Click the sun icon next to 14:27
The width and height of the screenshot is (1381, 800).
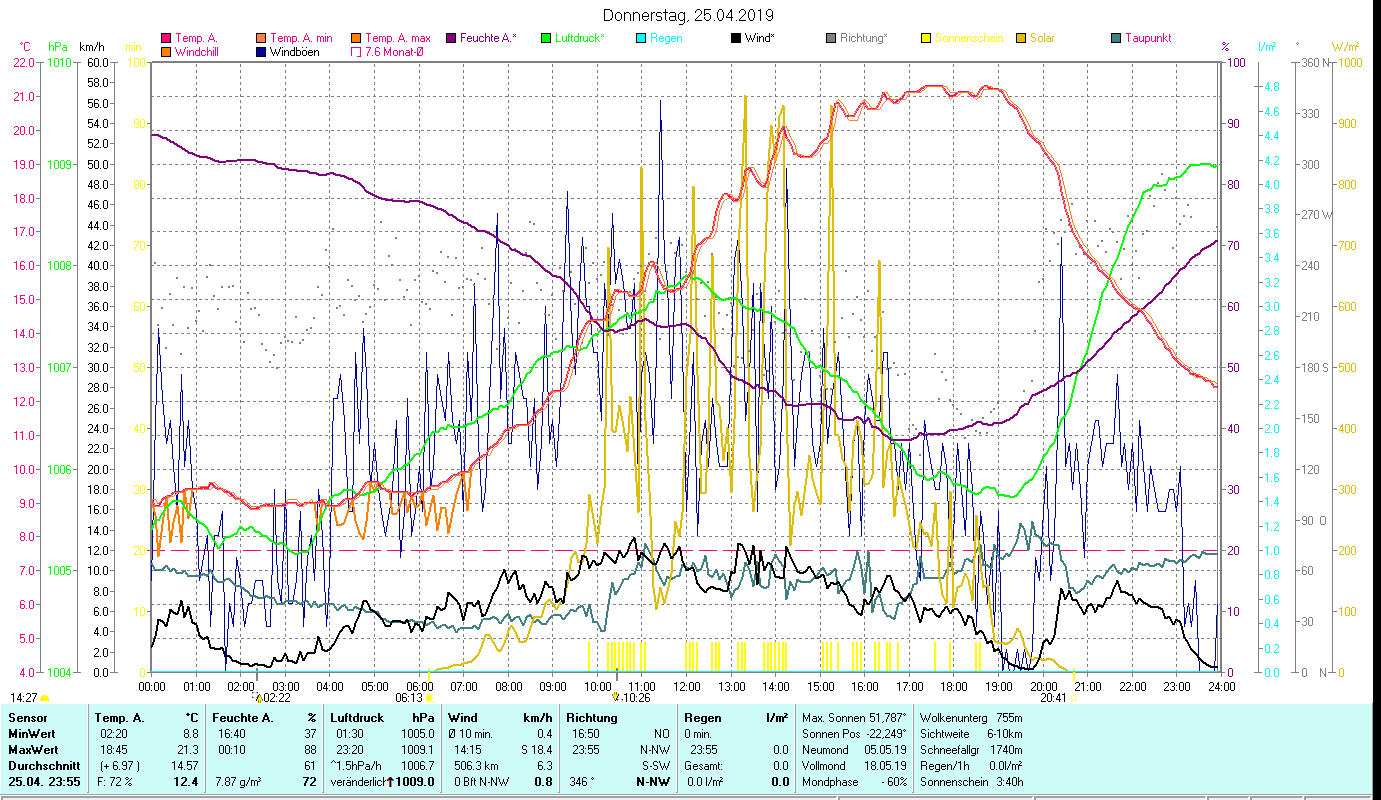pyautogui.click(x=45, y=698)
